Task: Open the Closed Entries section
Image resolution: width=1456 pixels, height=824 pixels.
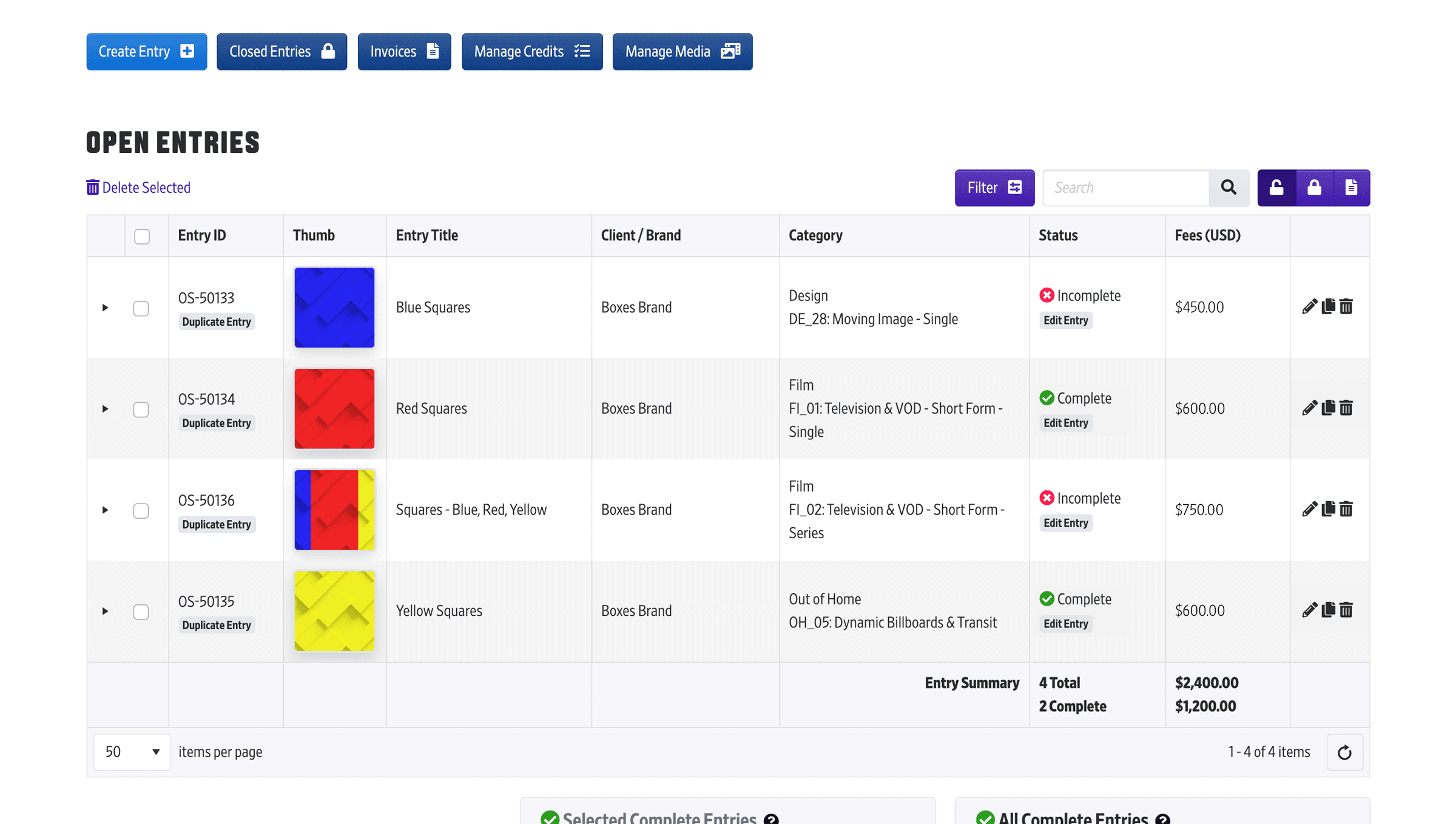Action: click(x=281, y=52)
